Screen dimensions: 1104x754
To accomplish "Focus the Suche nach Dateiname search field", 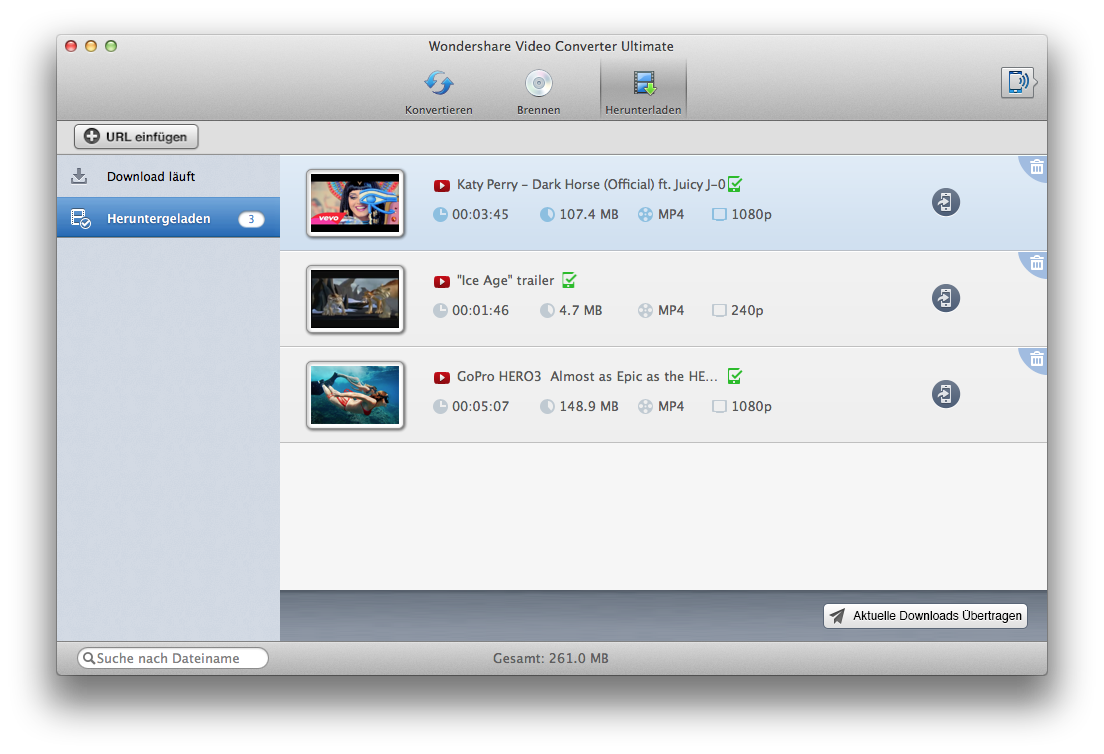I will pos(172,658).
